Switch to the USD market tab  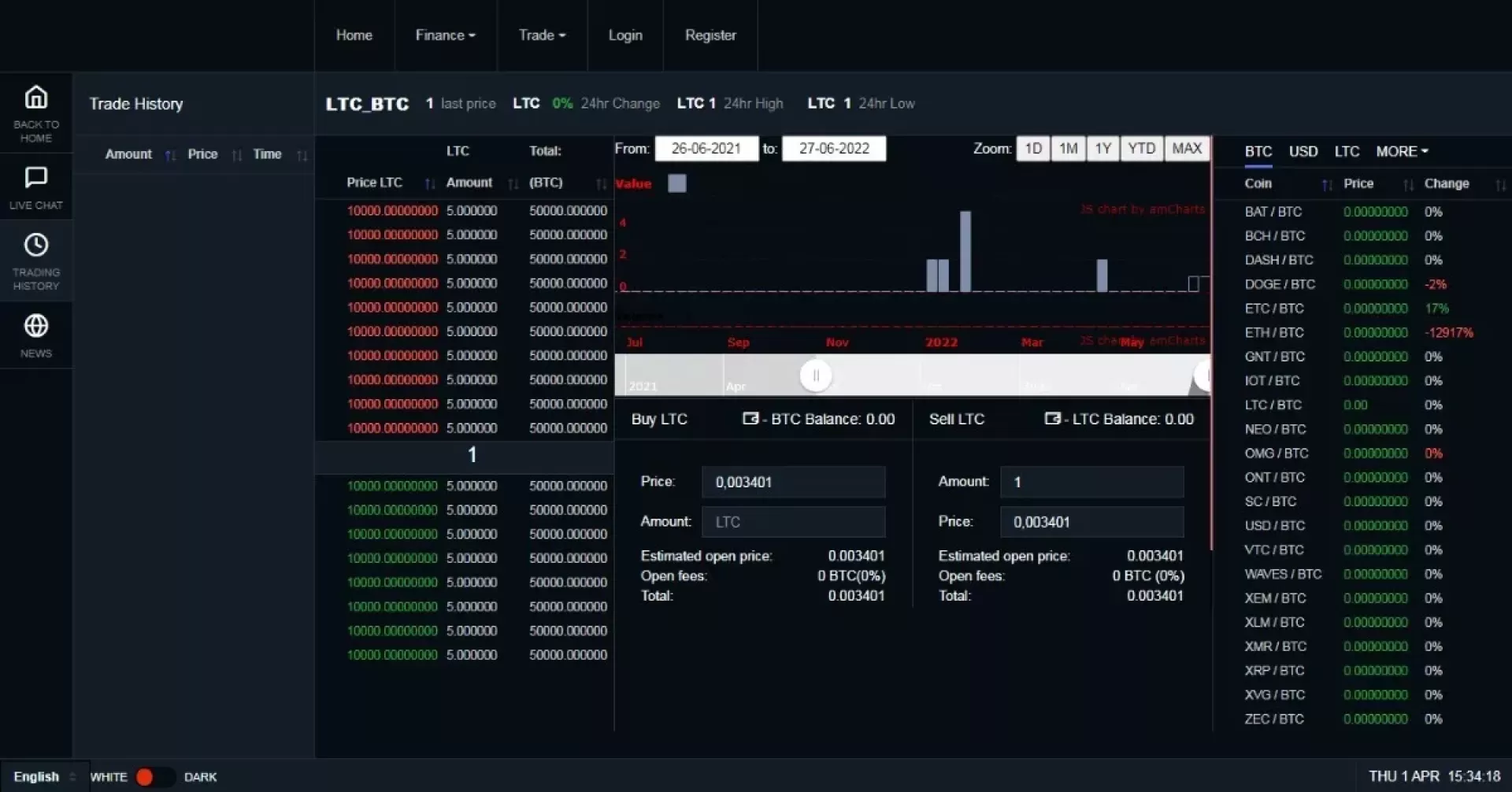coord(1303,151)
